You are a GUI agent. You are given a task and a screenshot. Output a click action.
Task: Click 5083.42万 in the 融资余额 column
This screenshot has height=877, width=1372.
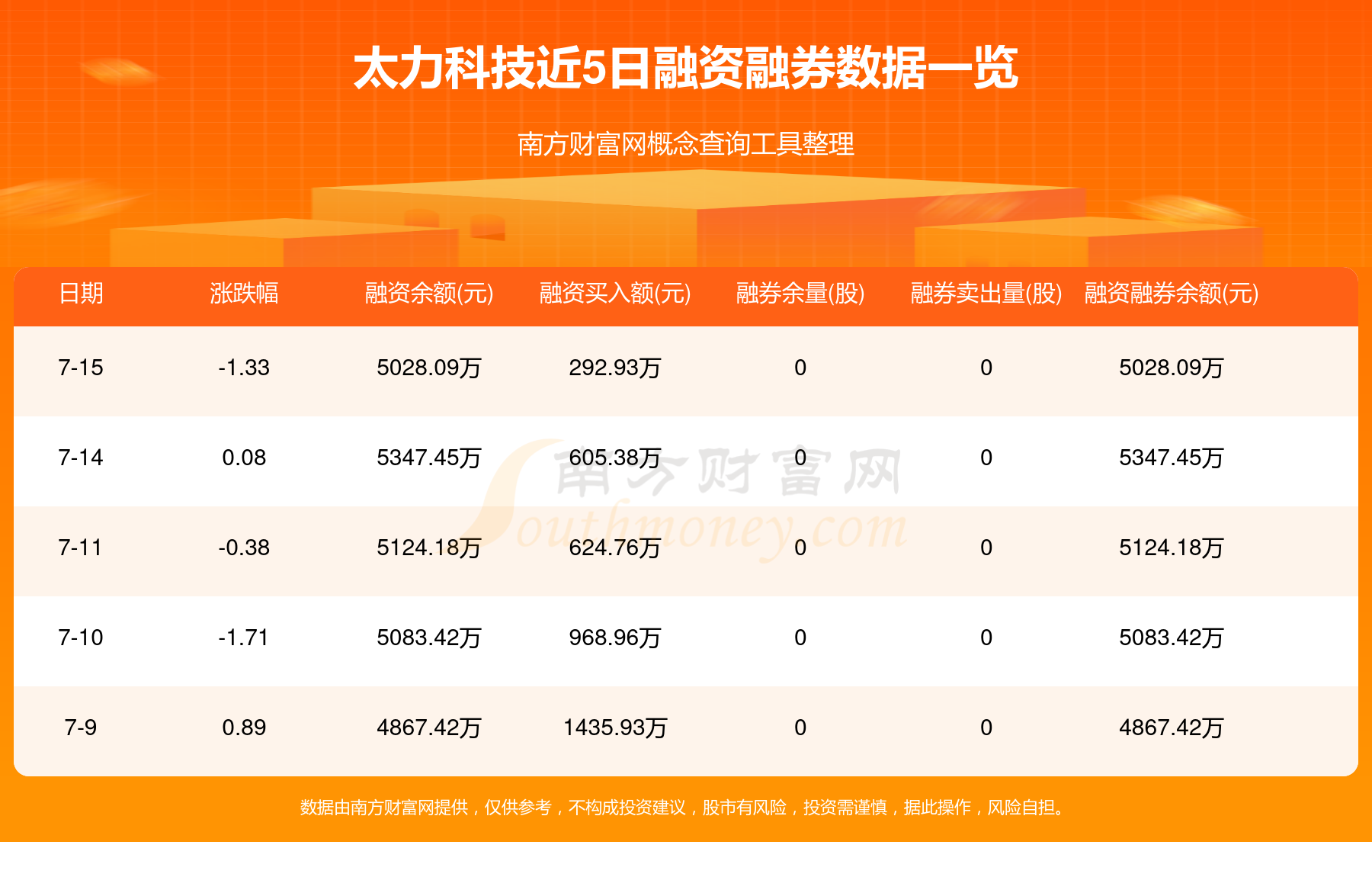(429, 638)
